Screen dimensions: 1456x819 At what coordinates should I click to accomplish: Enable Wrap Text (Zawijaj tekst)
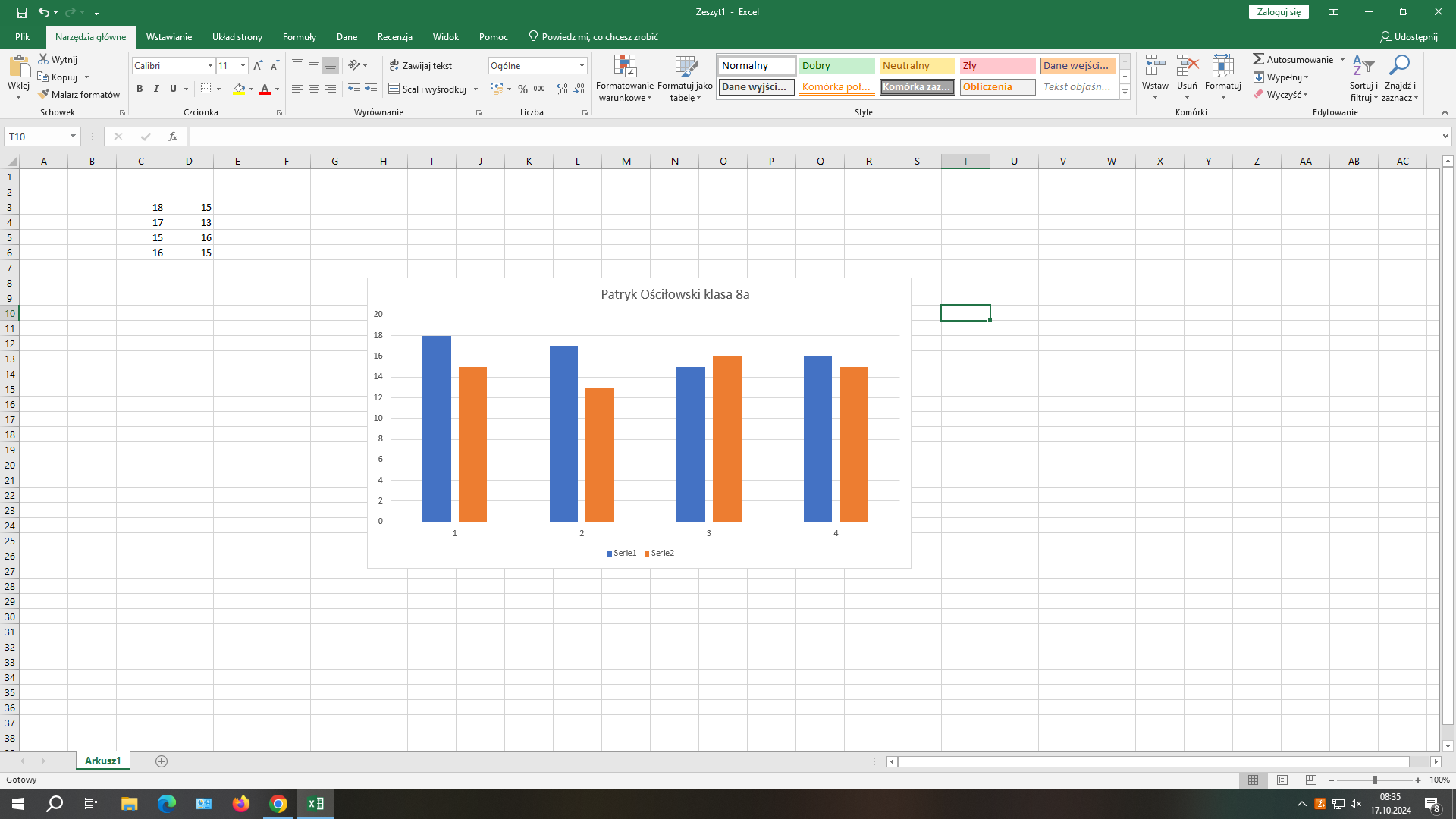pos(421,66)
